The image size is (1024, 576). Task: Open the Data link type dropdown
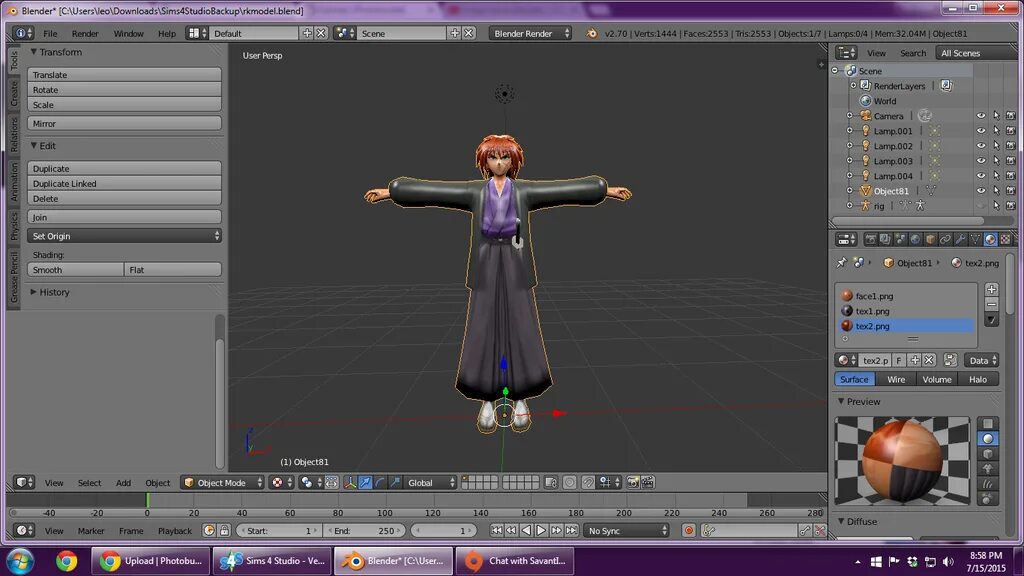point(982,360)
